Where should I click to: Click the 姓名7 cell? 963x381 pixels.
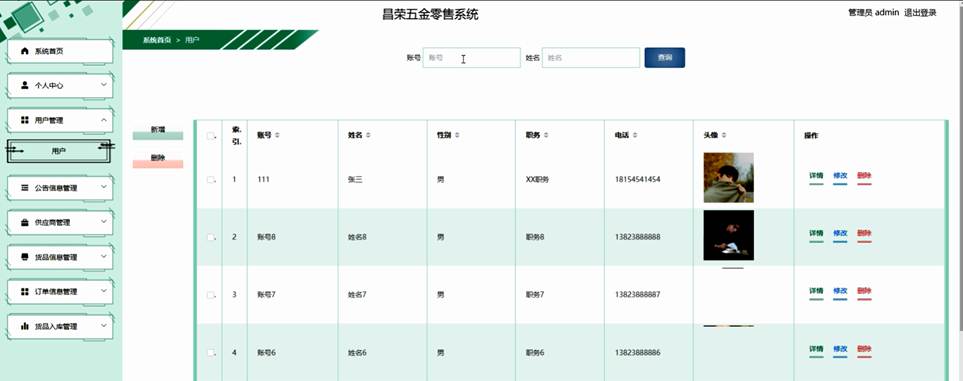tap(357, 295)
